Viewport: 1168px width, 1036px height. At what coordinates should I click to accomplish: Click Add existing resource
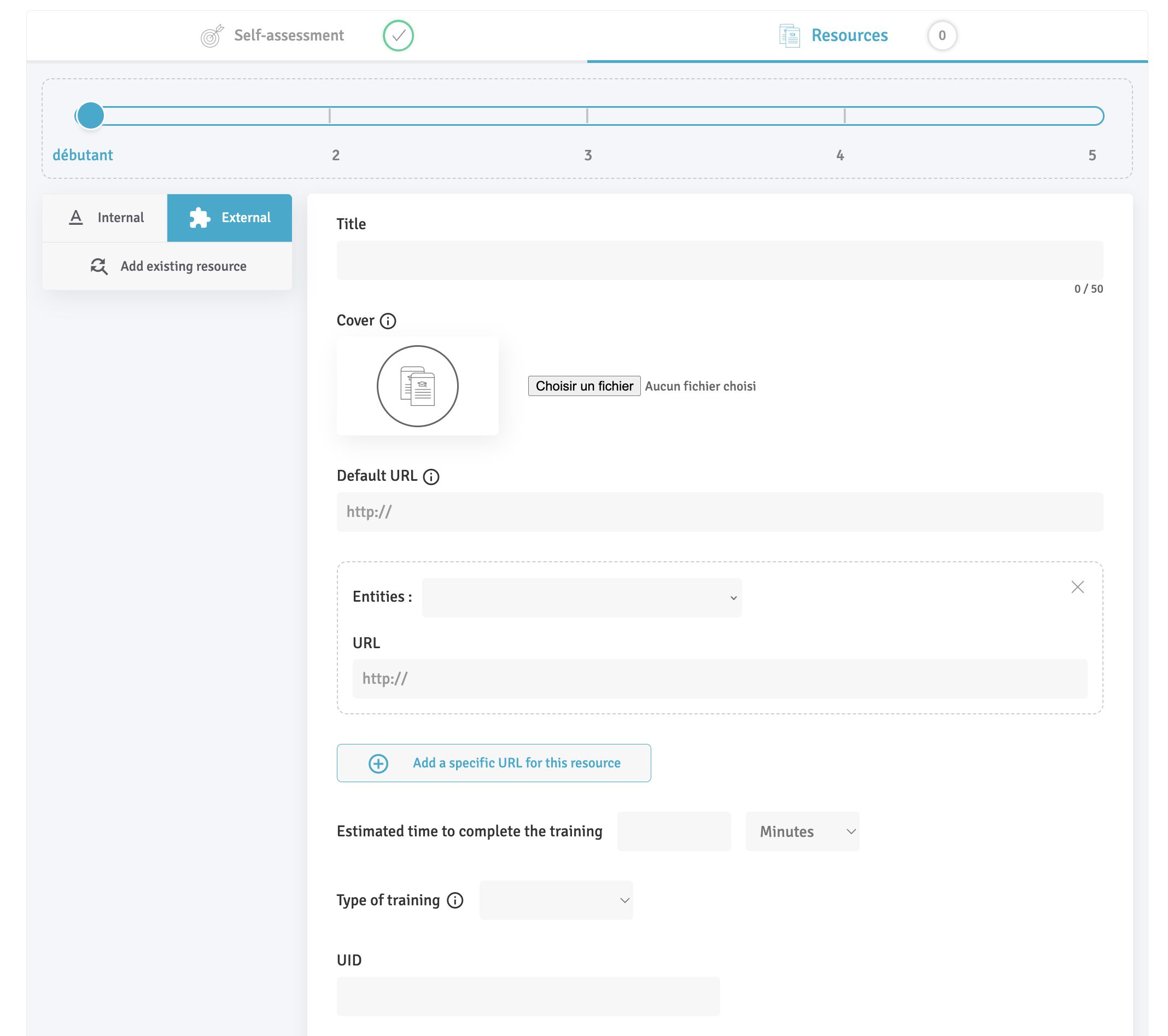pos(168,266)
